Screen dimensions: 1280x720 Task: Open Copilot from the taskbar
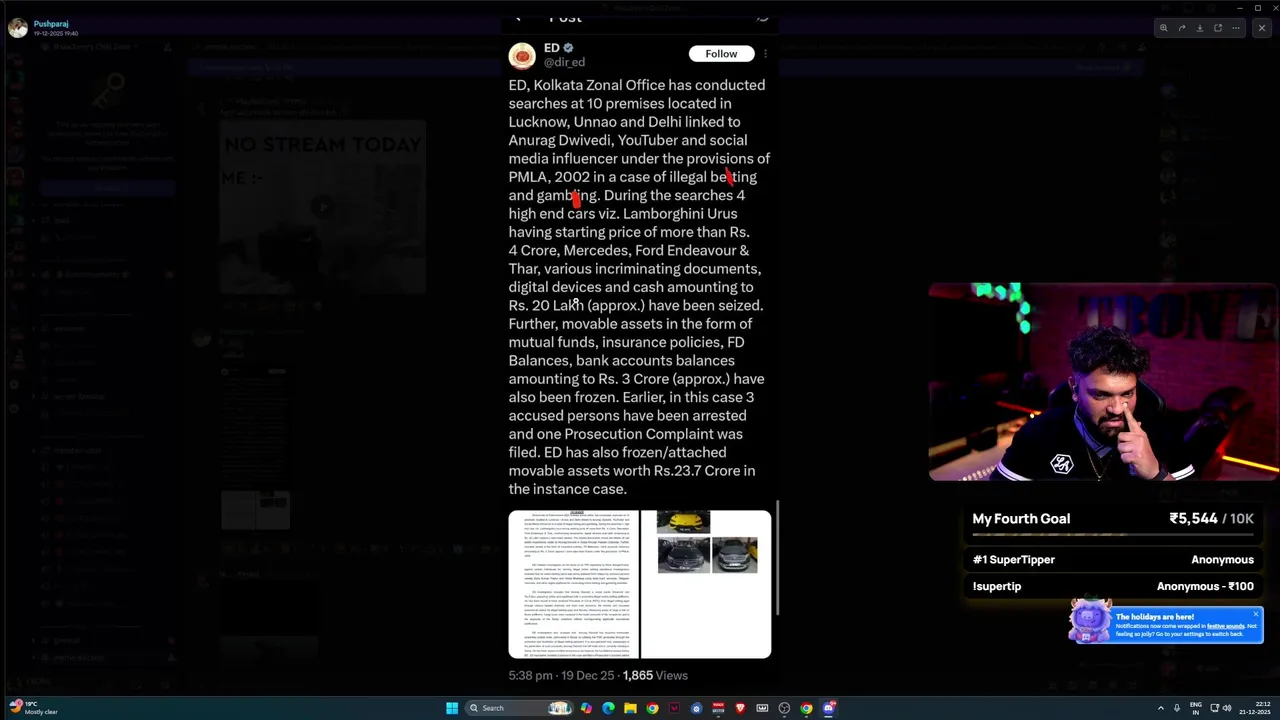(586, 708)
